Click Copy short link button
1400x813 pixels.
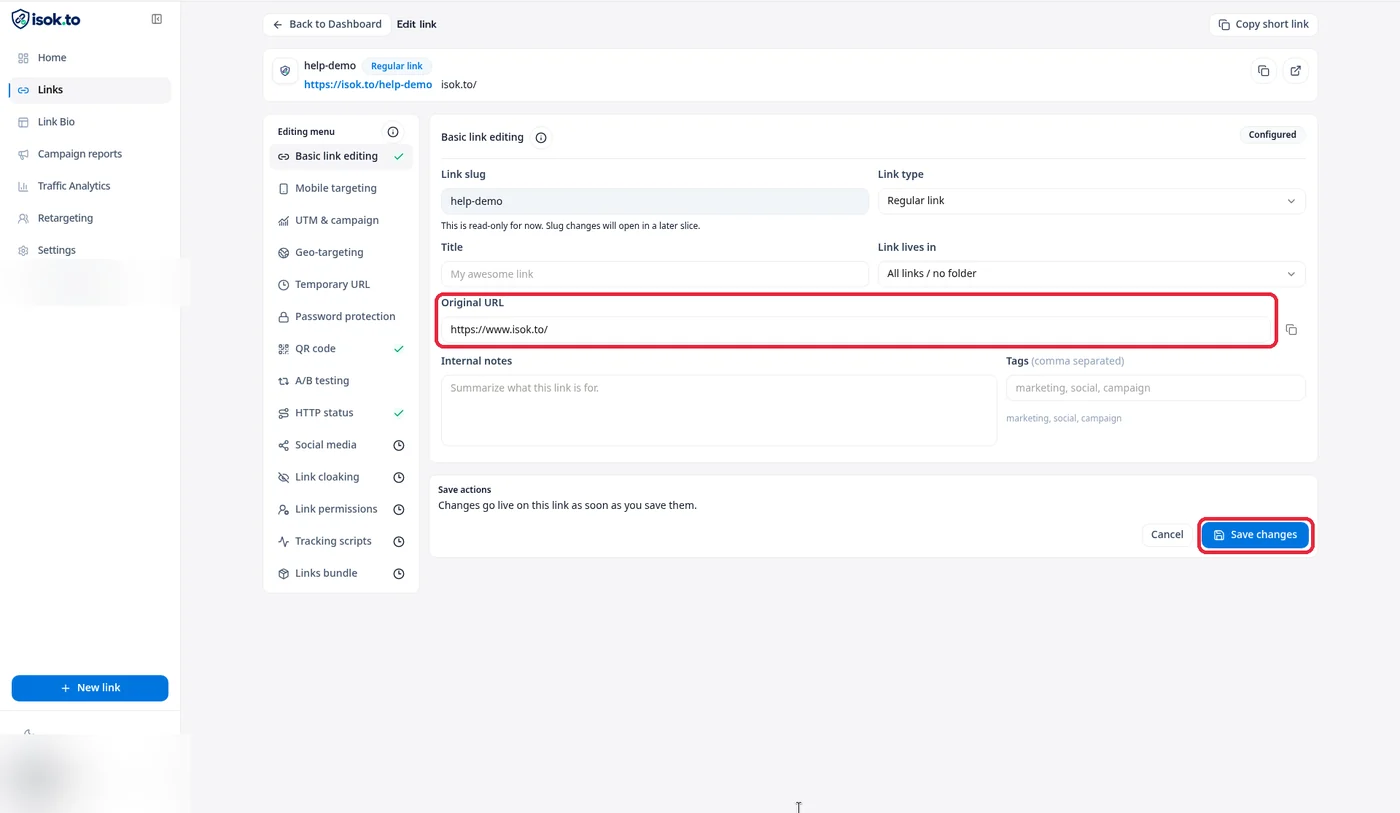point(1263,24)
